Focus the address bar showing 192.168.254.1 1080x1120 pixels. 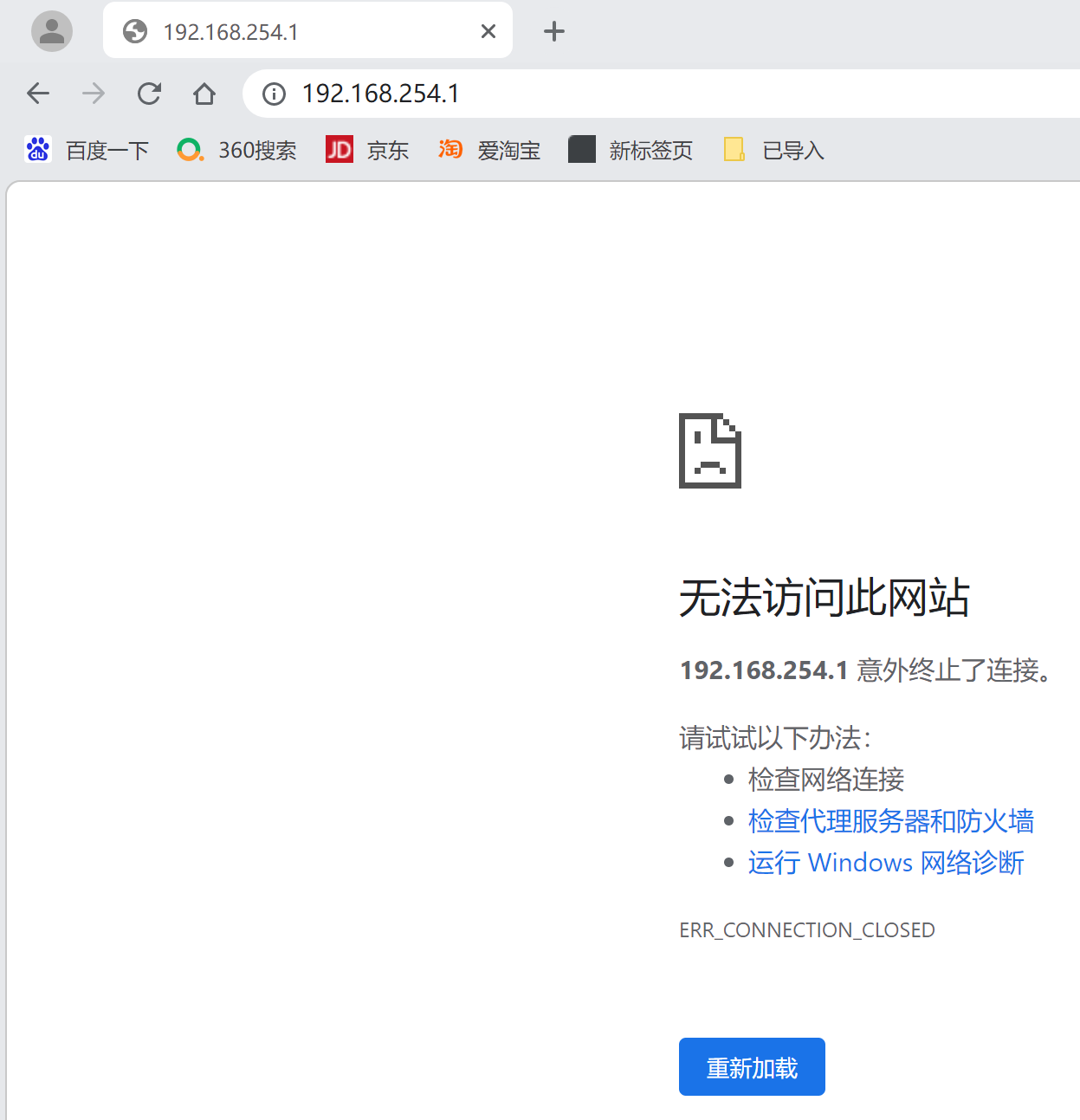coord(606,94)
